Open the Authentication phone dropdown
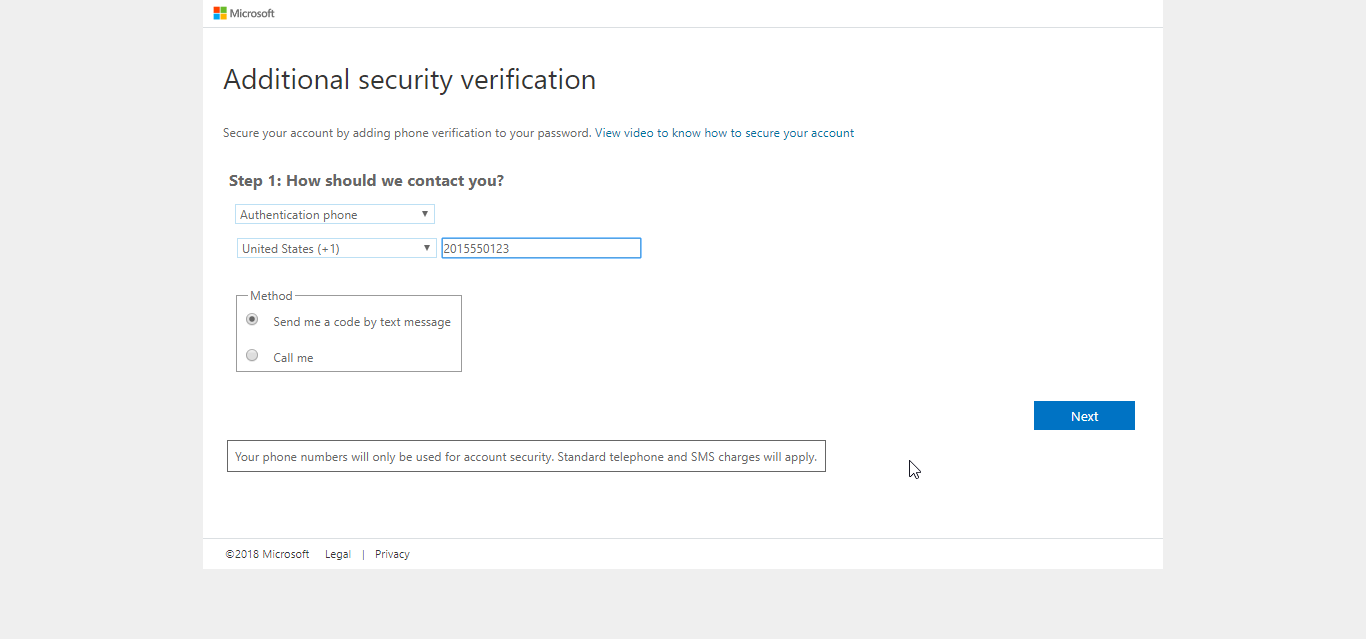The width and height of the screenshot is (1366, 639). click(335, 214)
